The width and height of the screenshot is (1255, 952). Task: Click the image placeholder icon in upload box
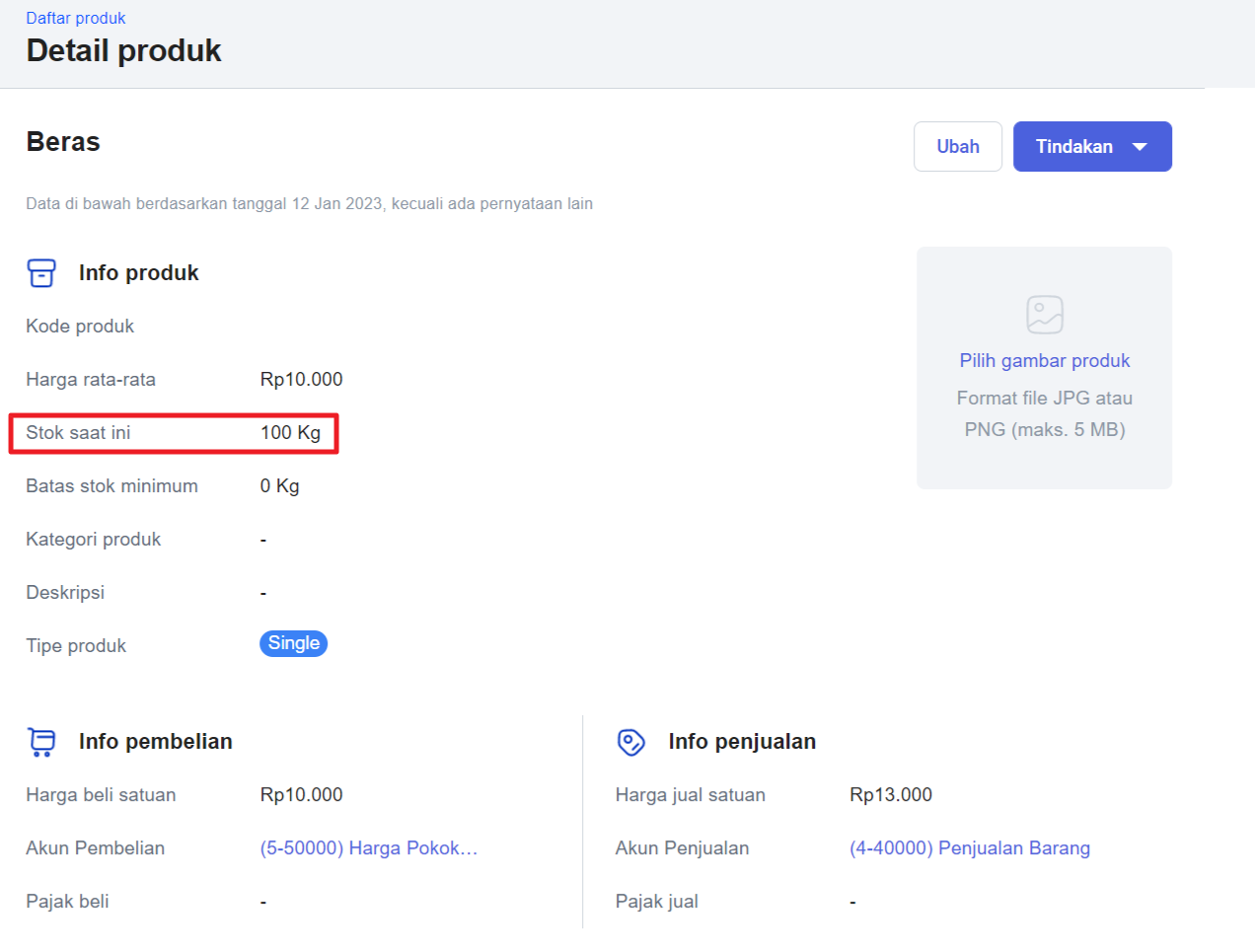pos(1044,315)
